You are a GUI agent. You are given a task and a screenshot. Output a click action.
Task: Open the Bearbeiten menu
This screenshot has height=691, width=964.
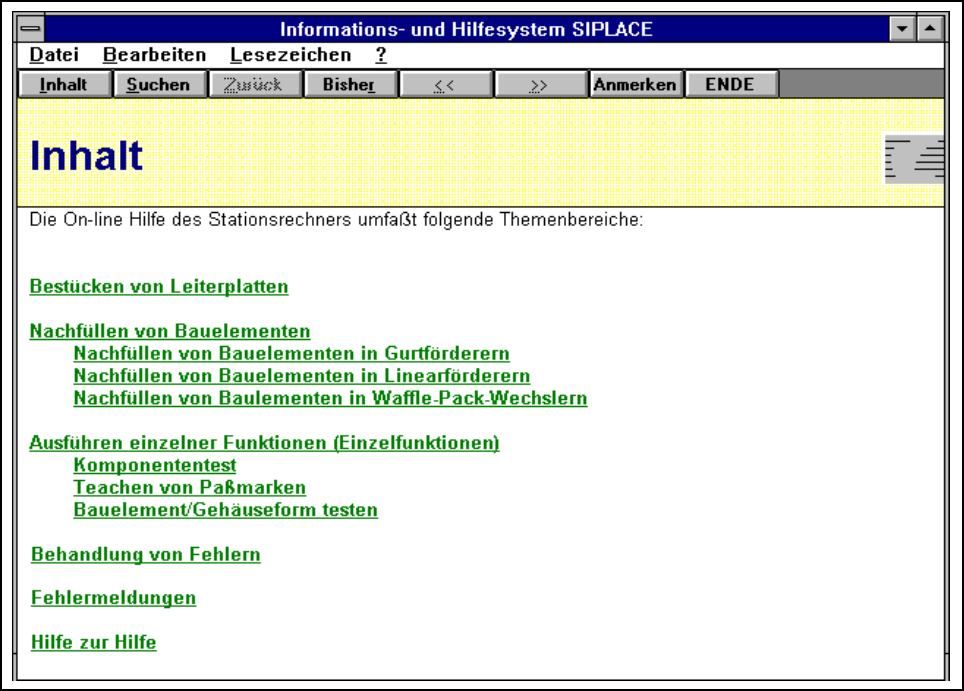pyautogui.click(x=154, y=55)
